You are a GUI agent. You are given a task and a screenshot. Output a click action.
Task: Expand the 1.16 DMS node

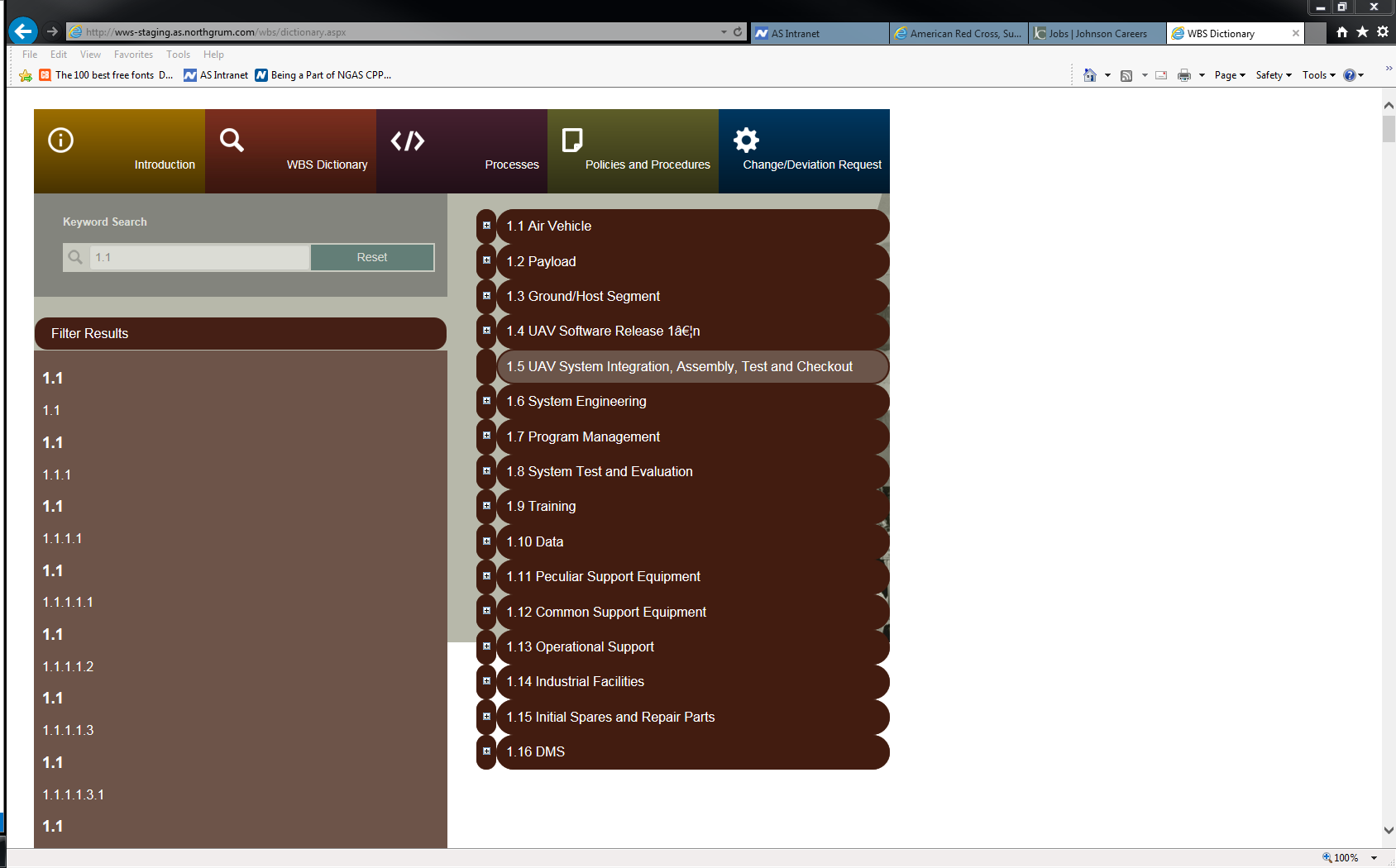click(x=486, y=751)
